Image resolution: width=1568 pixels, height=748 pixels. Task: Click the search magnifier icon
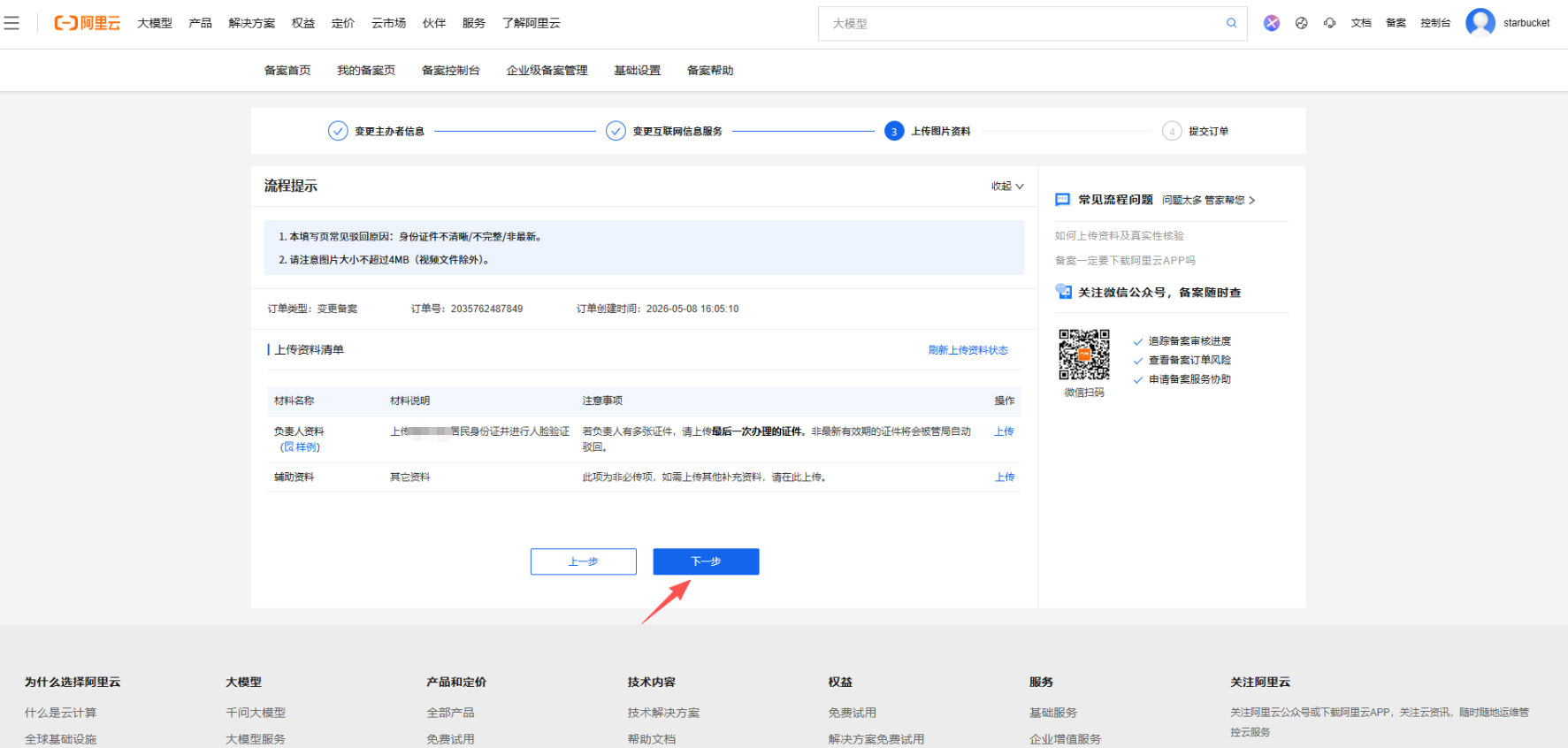[x=1231, y=23]
